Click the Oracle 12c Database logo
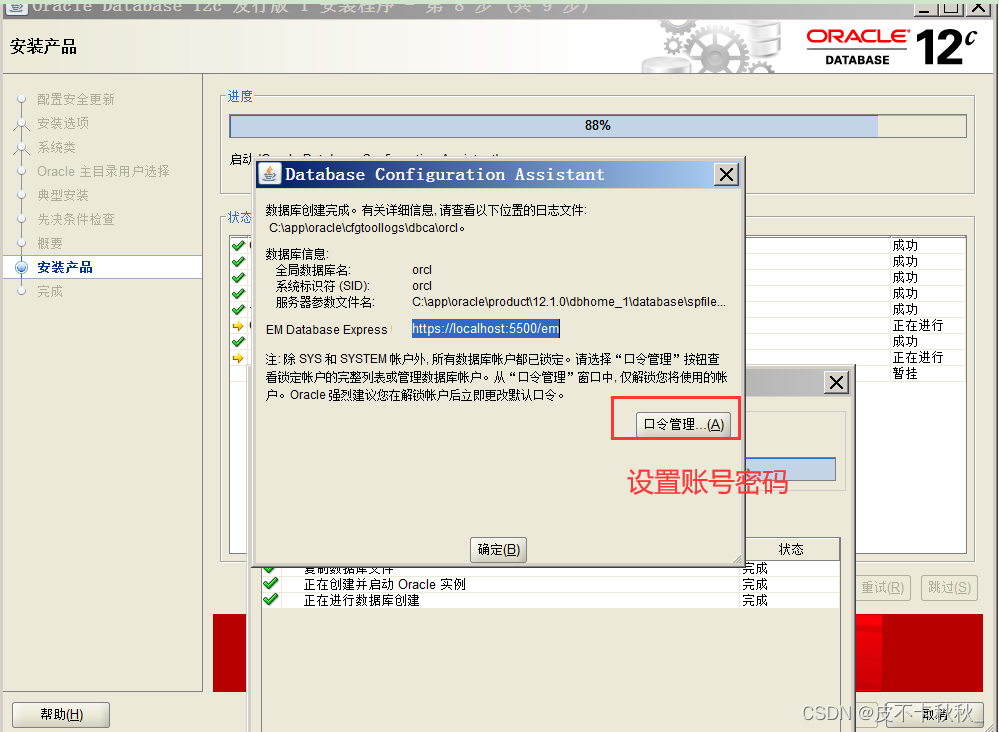 point(891,47)
